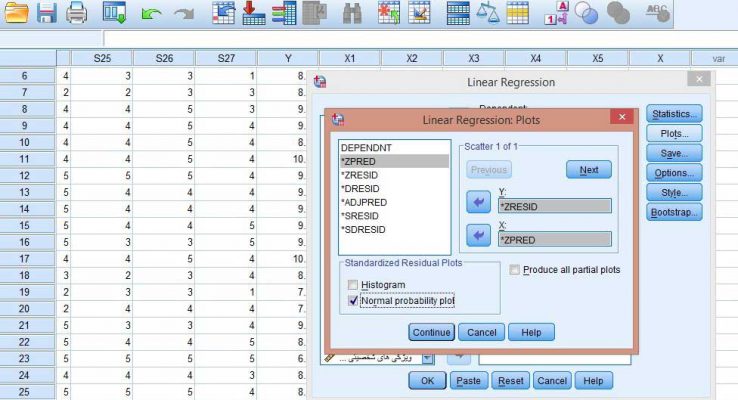
Task: Move variable into X box arrow
Action: [x=478, y=235]
